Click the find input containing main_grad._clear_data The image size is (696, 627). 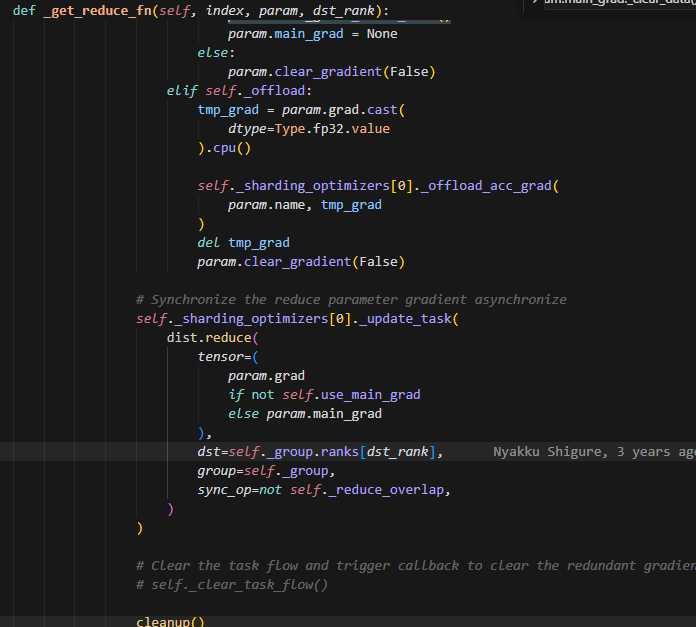click(x=620, y=3)
